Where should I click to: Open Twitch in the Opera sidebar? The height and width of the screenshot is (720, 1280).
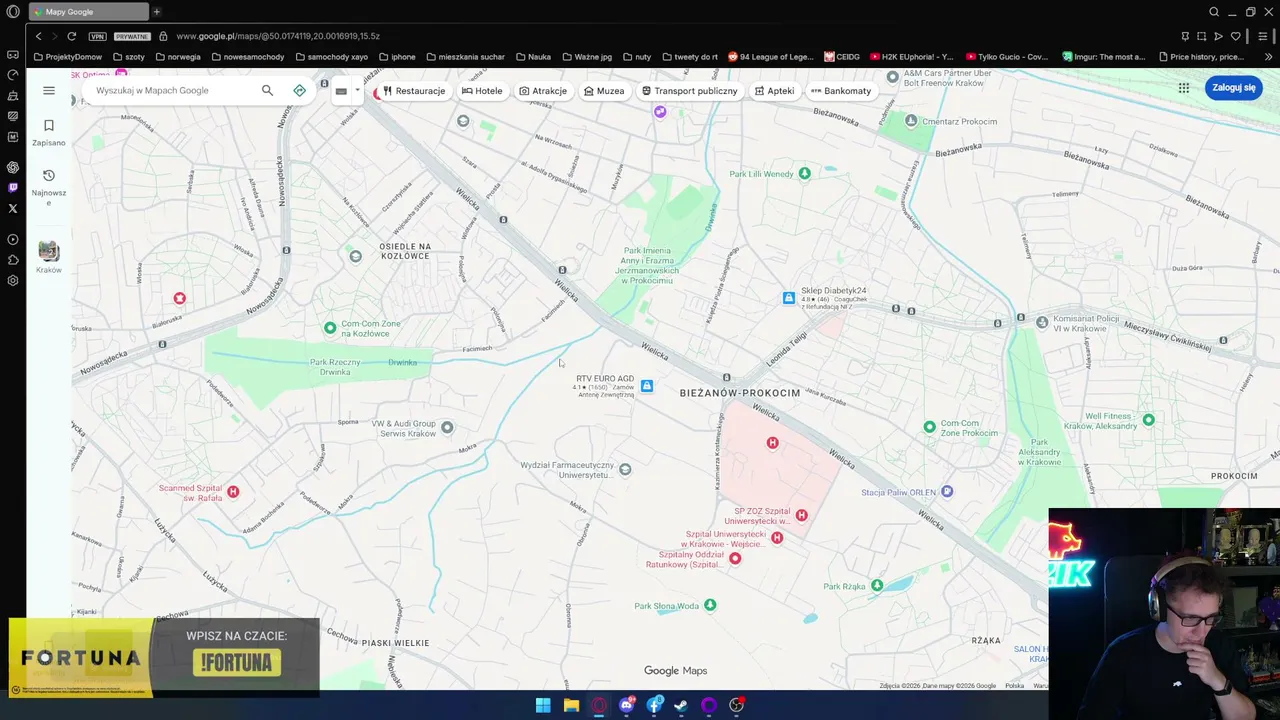tap(13, 187)
